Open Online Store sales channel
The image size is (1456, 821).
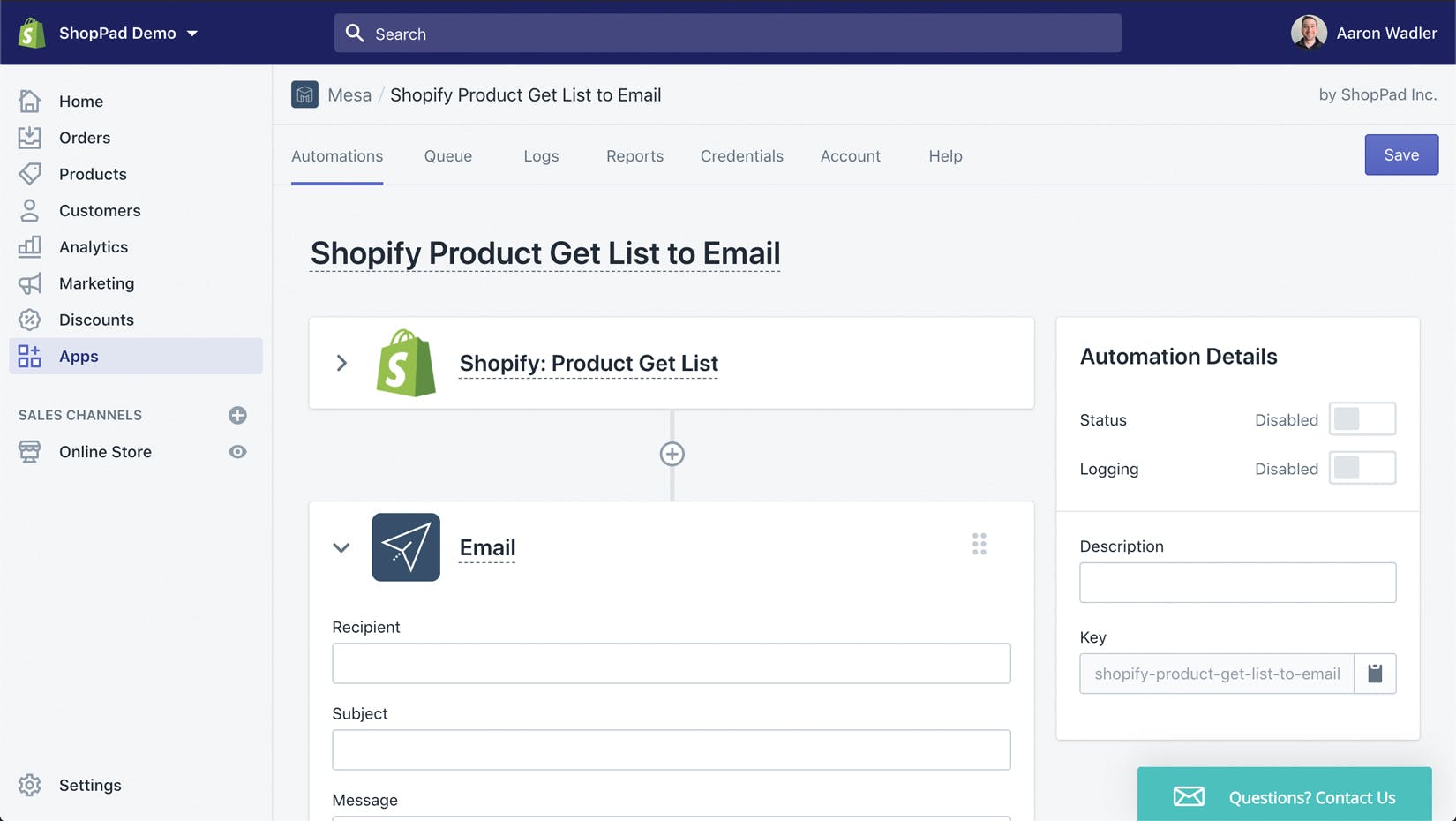point(105,451)
